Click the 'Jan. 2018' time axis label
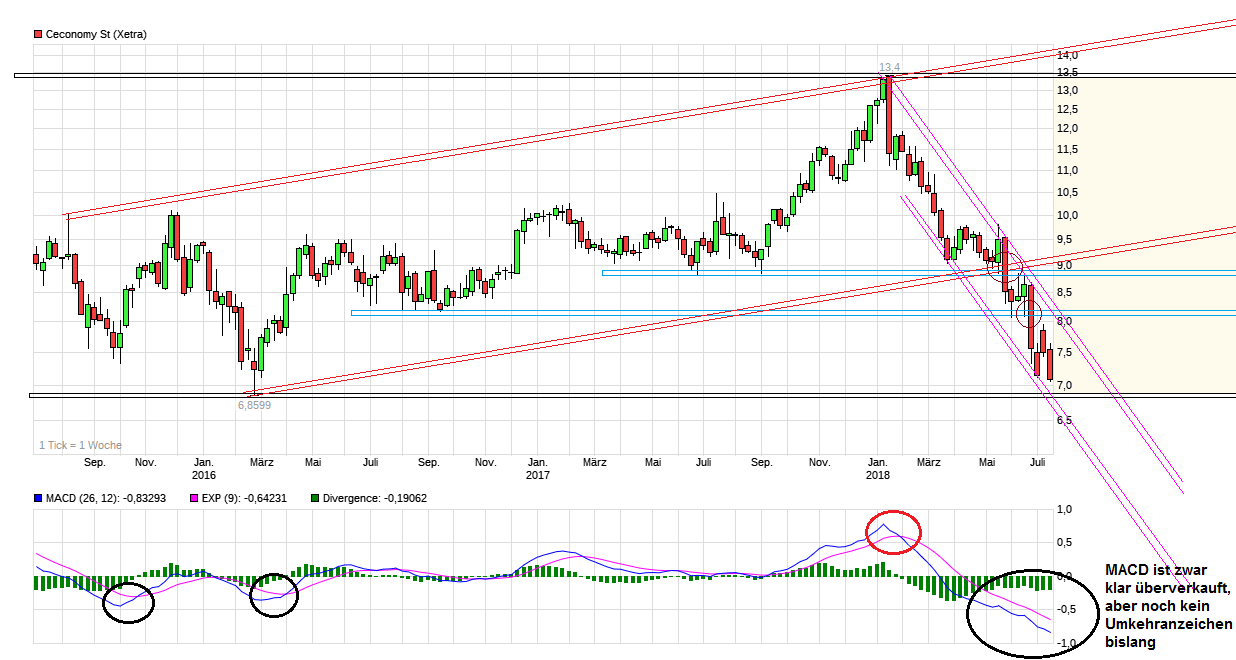This screenshot has width=1236, height=660. click(x=878, y=468)
